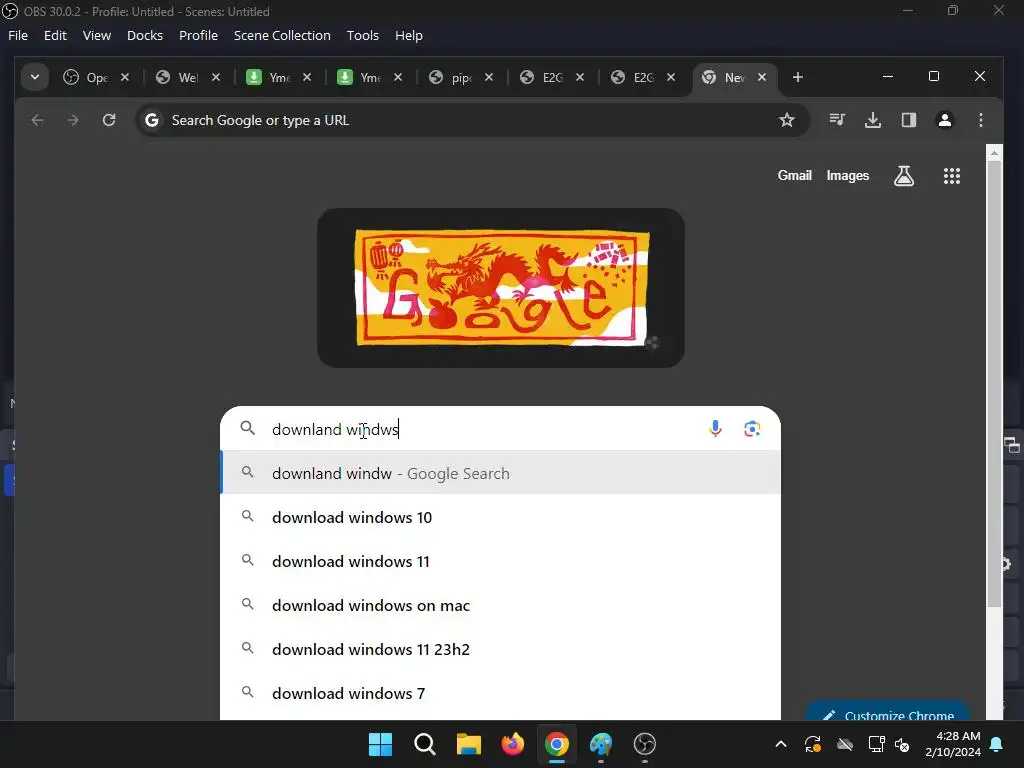Close the 'pip' tab
Screen dimensions: 1024x768
488,77
